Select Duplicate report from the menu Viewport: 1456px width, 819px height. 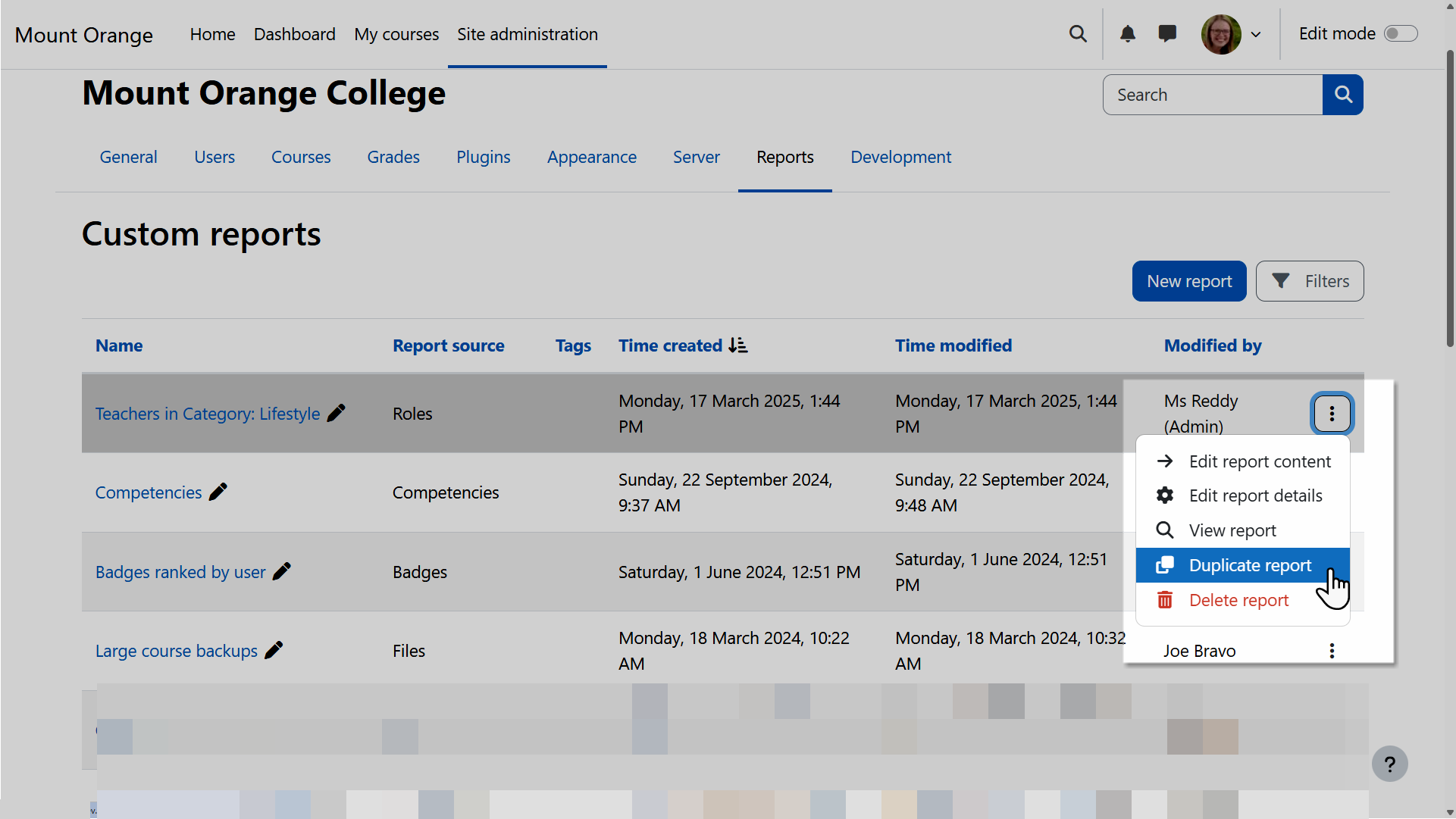coord(1249,565)
